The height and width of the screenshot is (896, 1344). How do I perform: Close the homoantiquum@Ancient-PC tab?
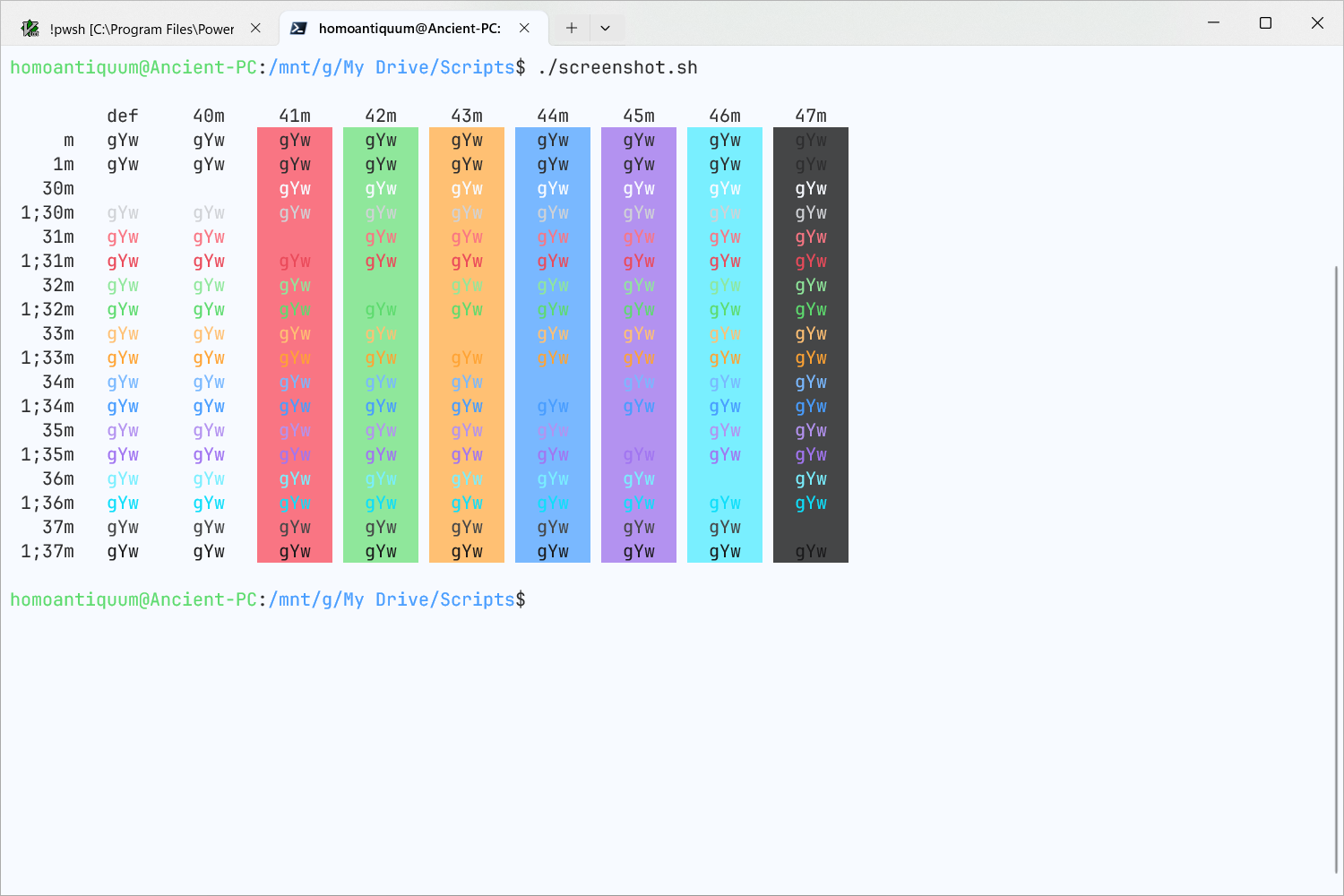524,28
